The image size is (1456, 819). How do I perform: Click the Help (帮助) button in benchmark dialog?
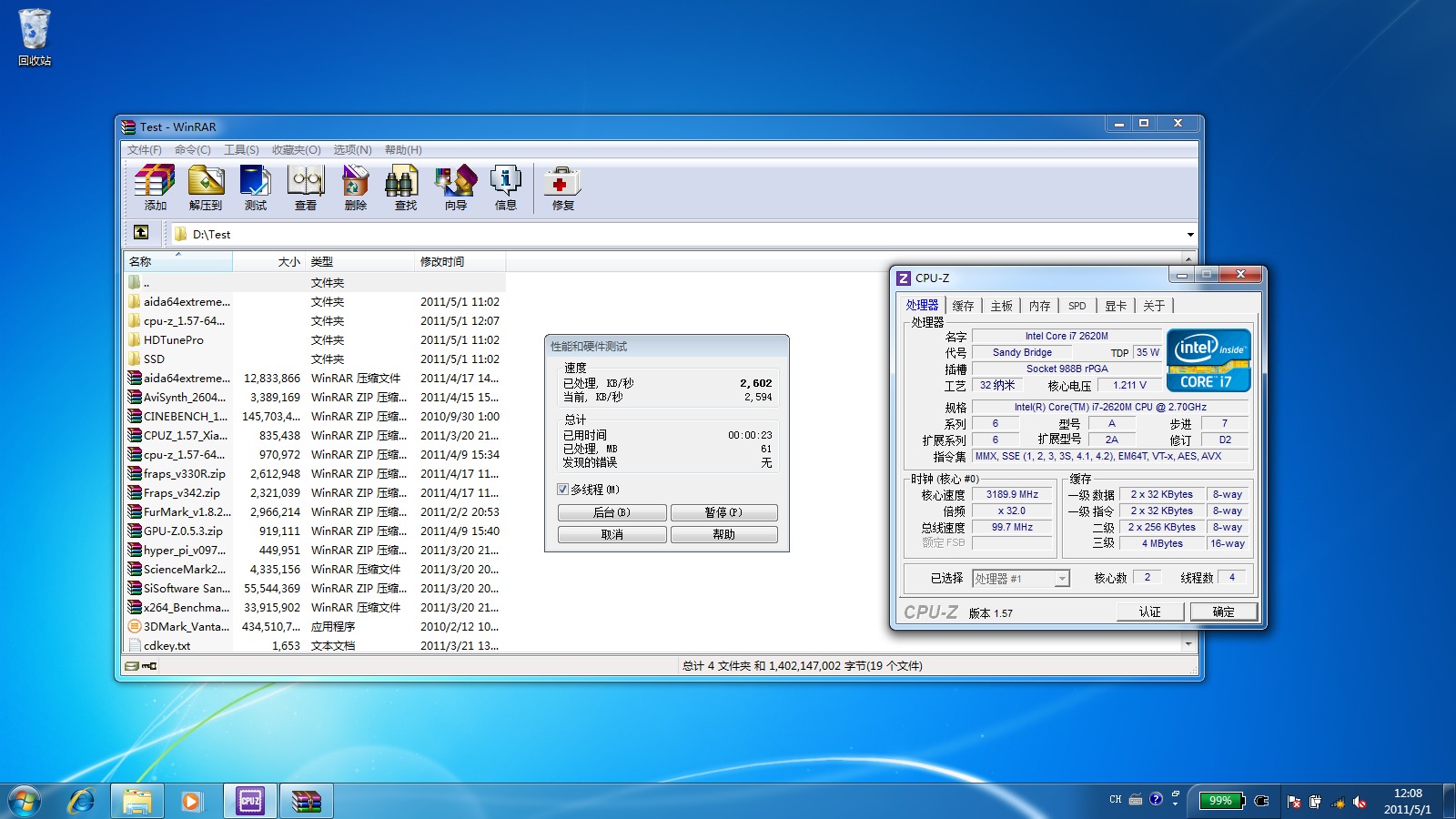pyautogui.click(x=723, y=534)
